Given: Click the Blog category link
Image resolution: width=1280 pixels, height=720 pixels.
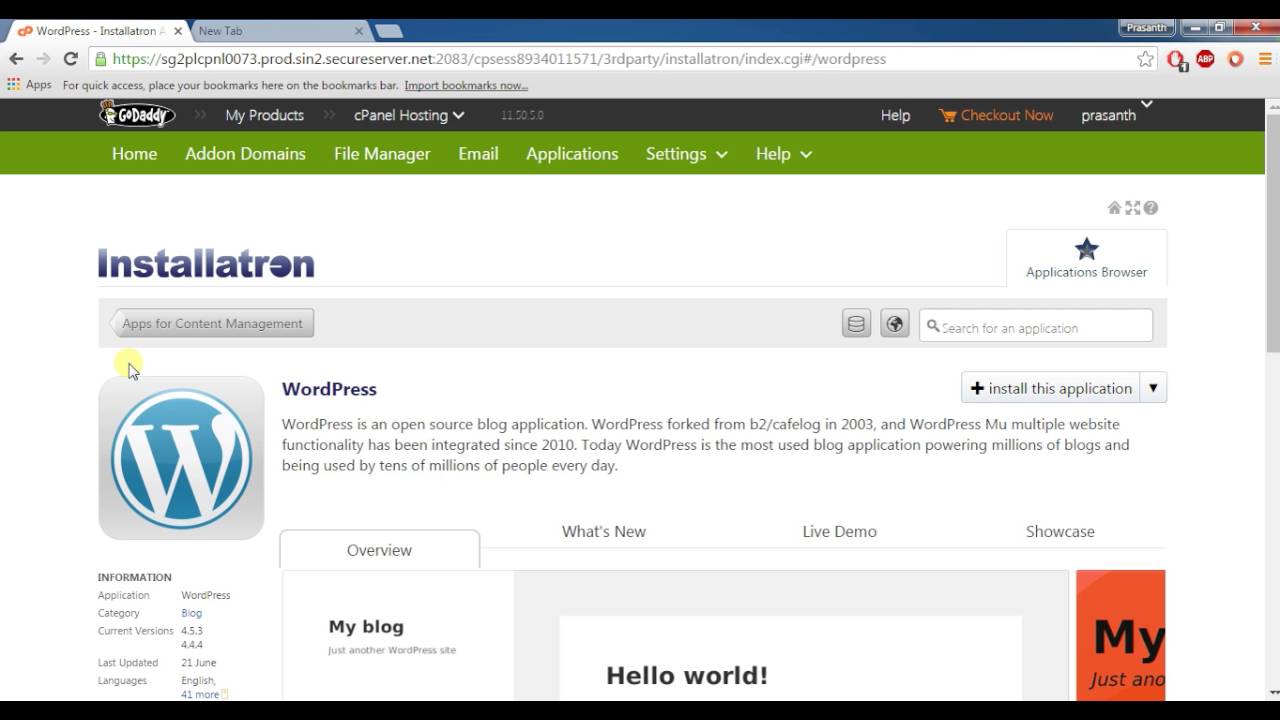Looking at the screenshot, I should pos(191,613).
